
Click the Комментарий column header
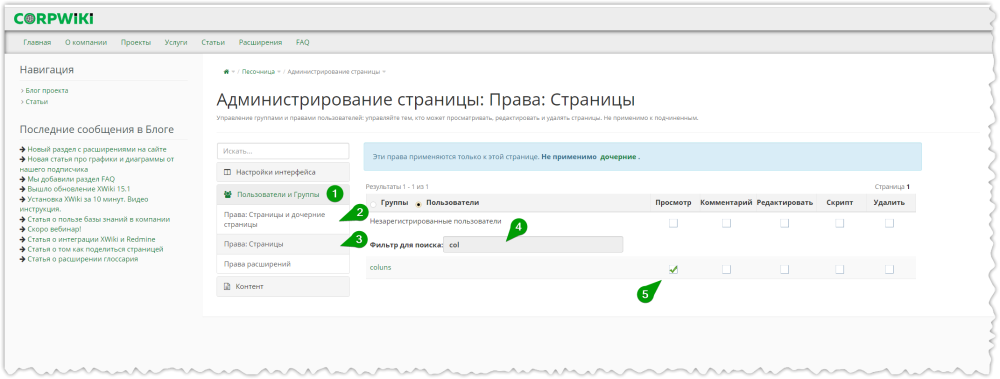(726, 203)
